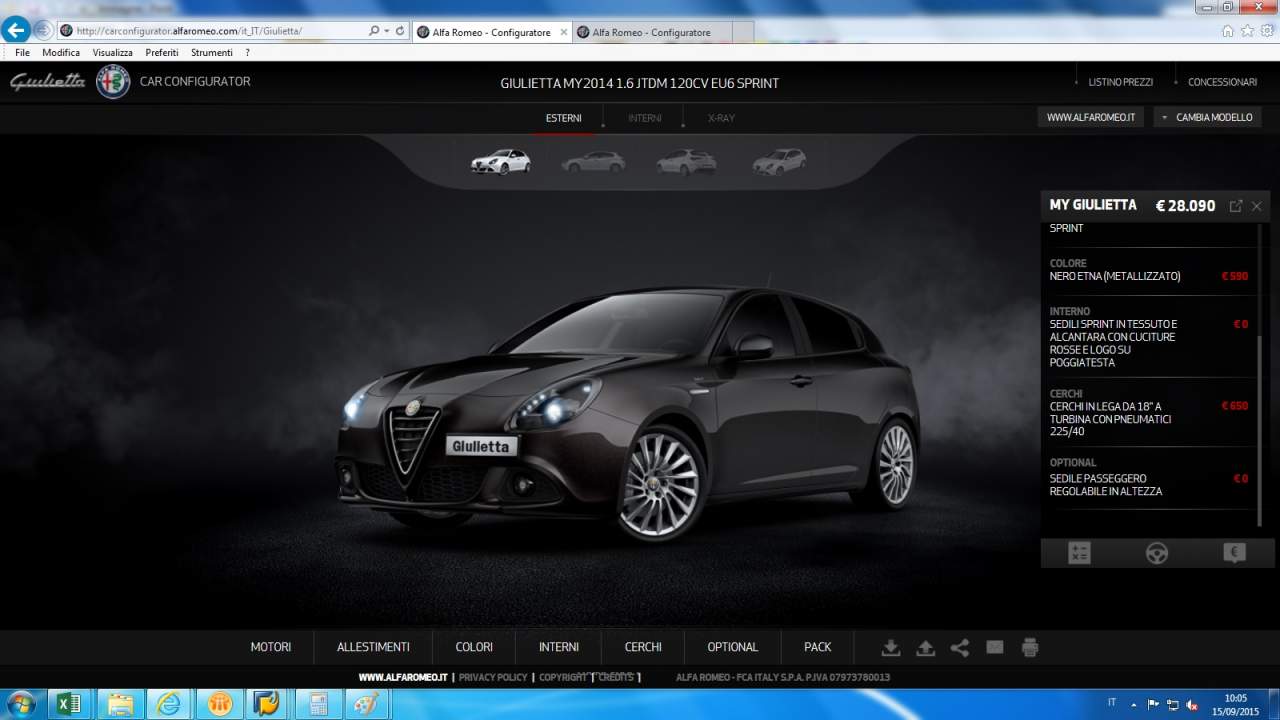1280x720 pixels.
Task: Select the fourth car view thumbnail
Action: click(x=779, y=161)
